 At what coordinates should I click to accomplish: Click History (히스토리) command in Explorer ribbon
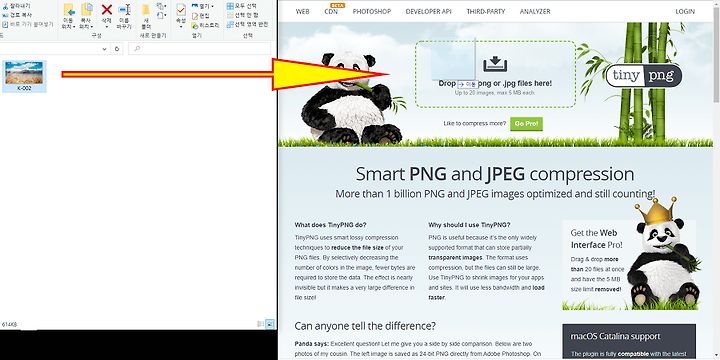coord(205,25)
